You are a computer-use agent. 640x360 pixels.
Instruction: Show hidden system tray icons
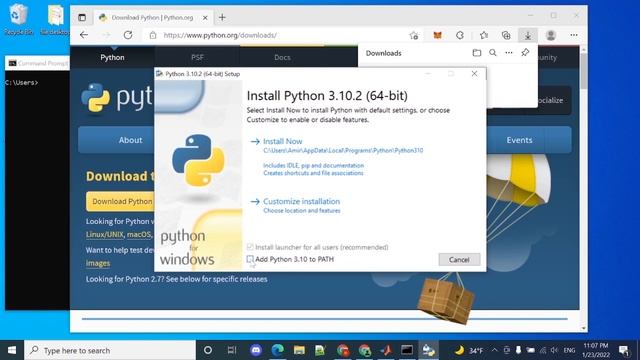[x=494, y=350]
